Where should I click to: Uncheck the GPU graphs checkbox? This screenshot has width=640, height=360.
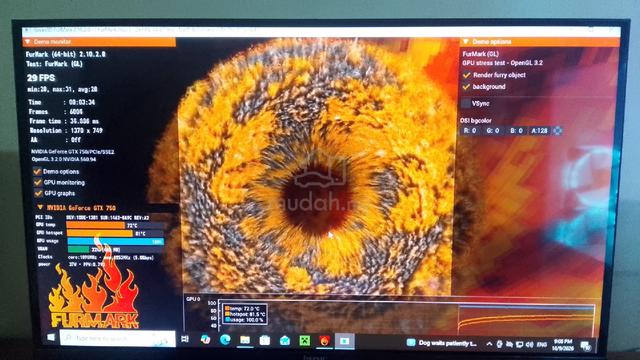[x=38, y=193]
